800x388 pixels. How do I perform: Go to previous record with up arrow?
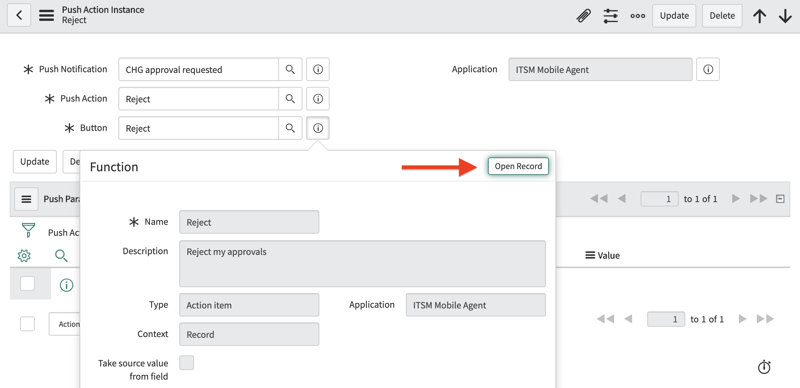click(x=760, y=16)
